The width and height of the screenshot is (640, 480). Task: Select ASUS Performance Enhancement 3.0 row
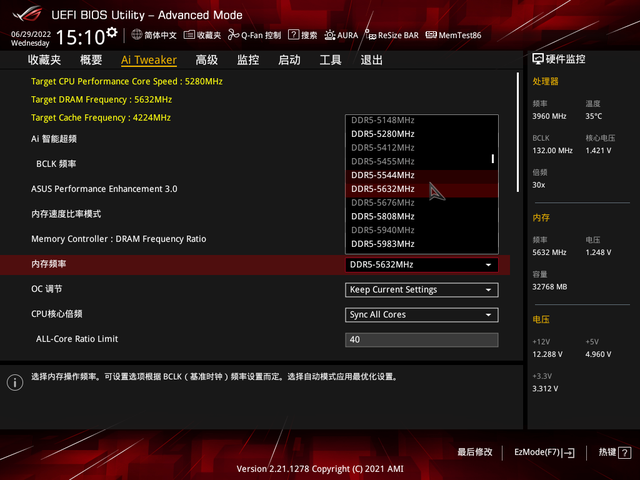(104, 189)
